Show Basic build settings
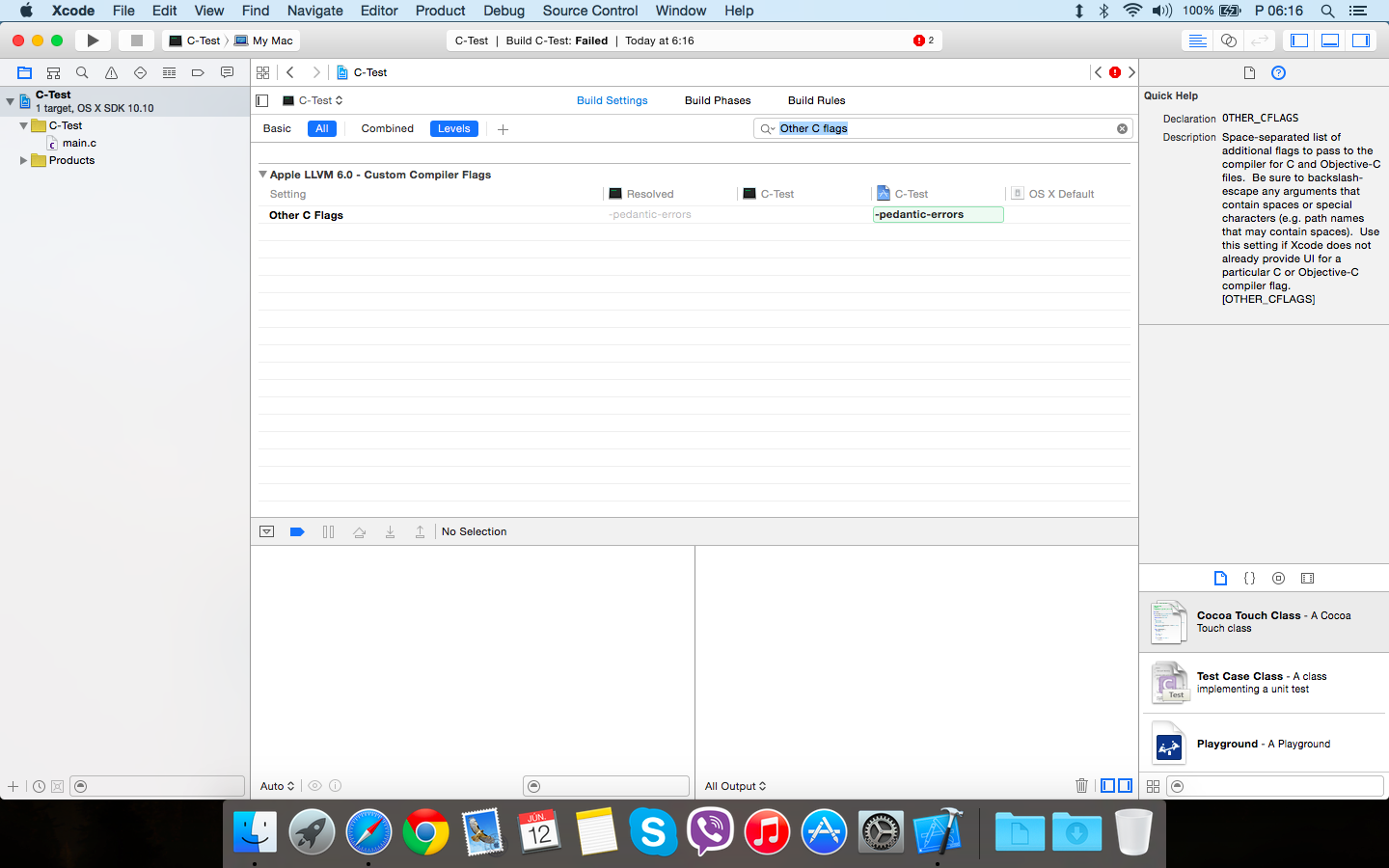This screenshot has height=868, width=1389. 277,128
